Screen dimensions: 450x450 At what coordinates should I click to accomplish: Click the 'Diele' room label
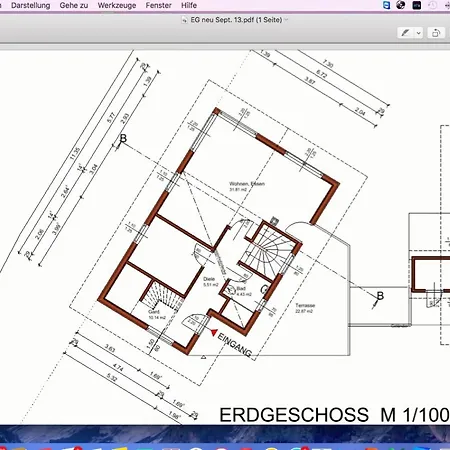pyautogui.click(x=209, y=279)
